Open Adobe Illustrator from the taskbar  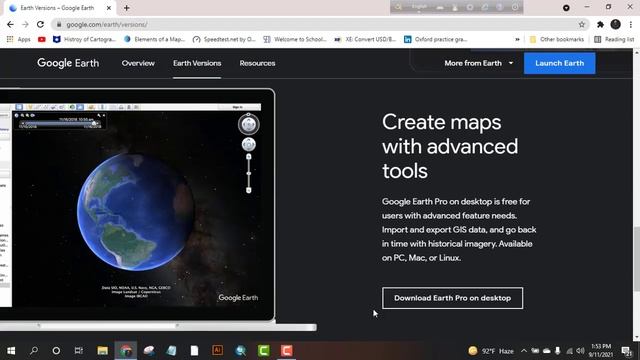pos(218,350)
